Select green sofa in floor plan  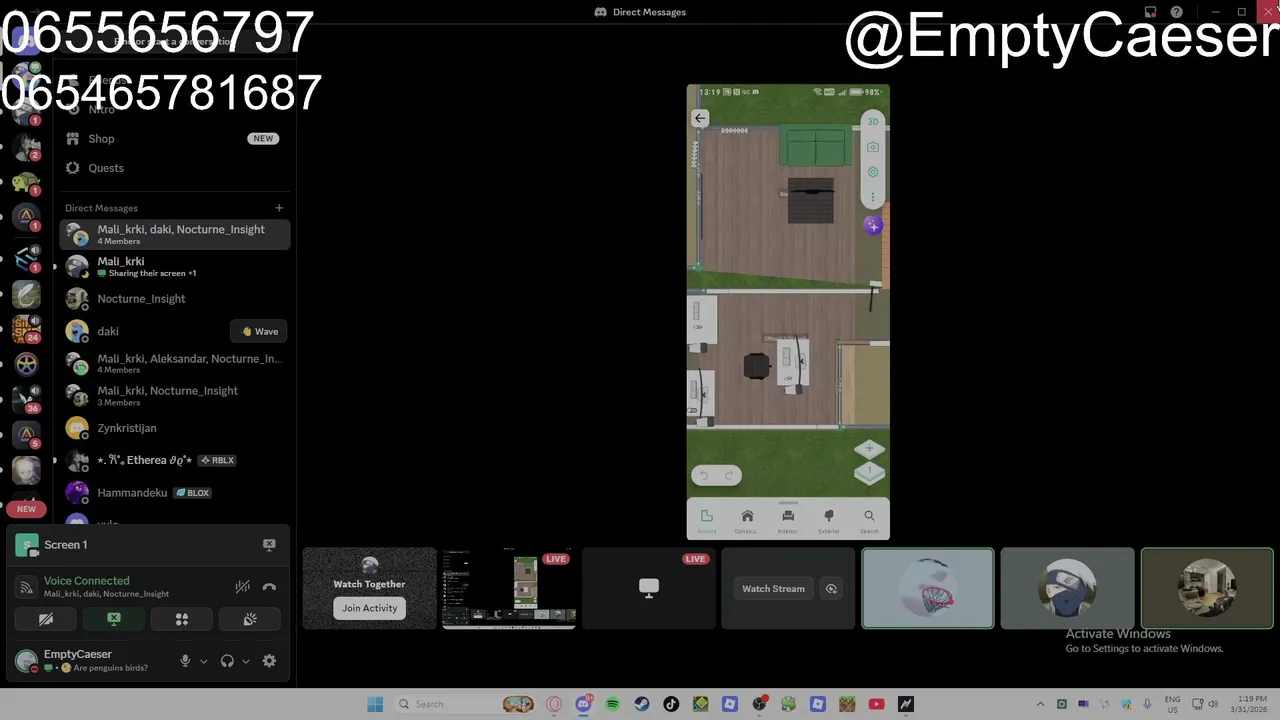[x=817, y=146]
